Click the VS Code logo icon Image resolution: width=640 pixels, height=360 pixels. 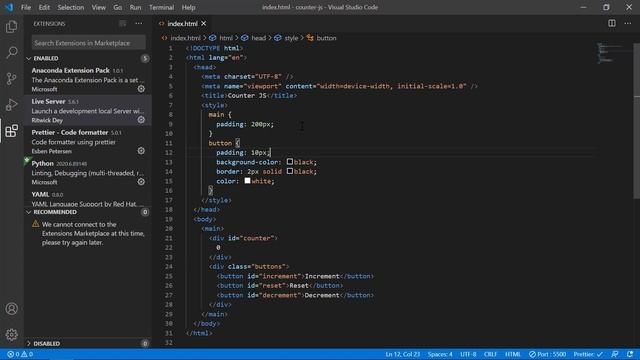9,7
